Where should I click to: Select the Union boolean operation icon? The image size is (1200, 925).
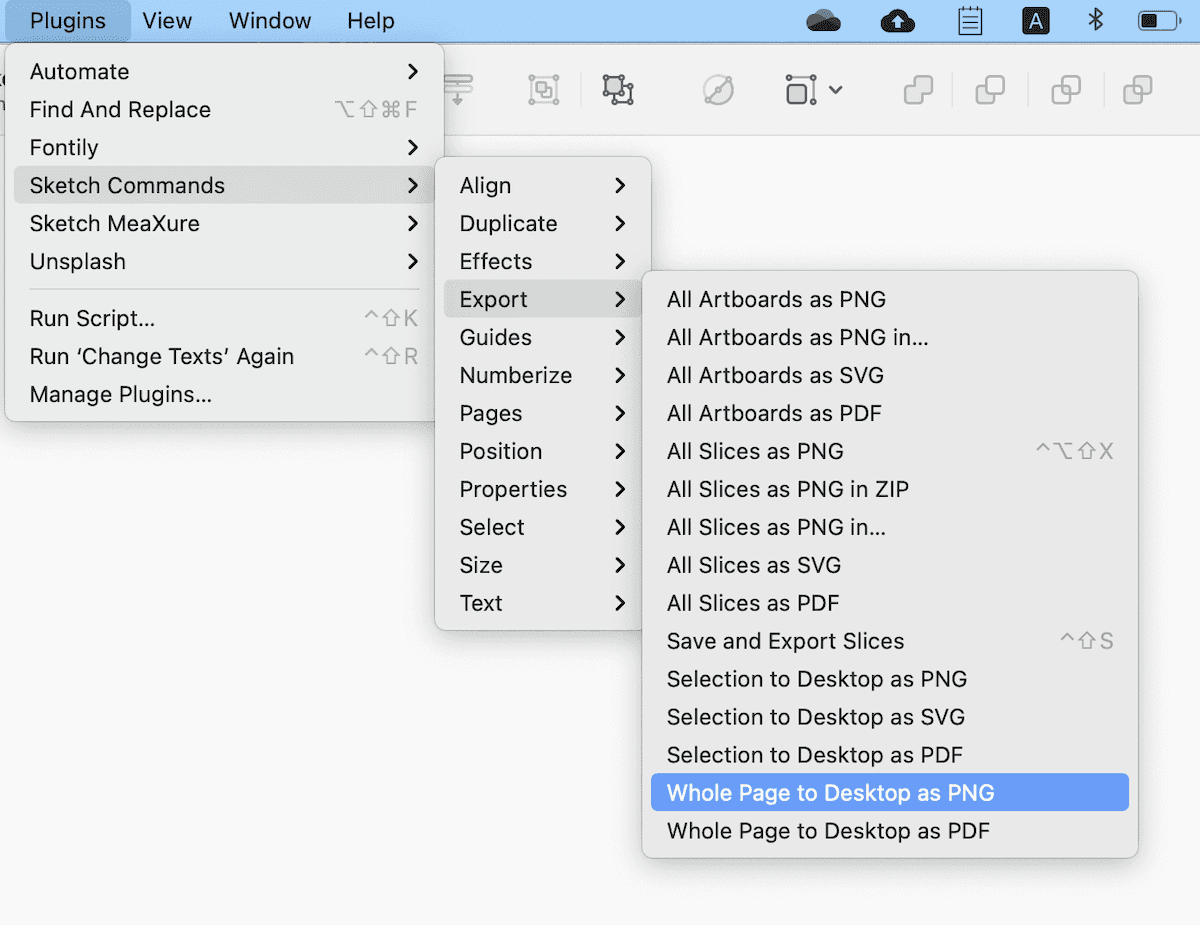point(918,90)
